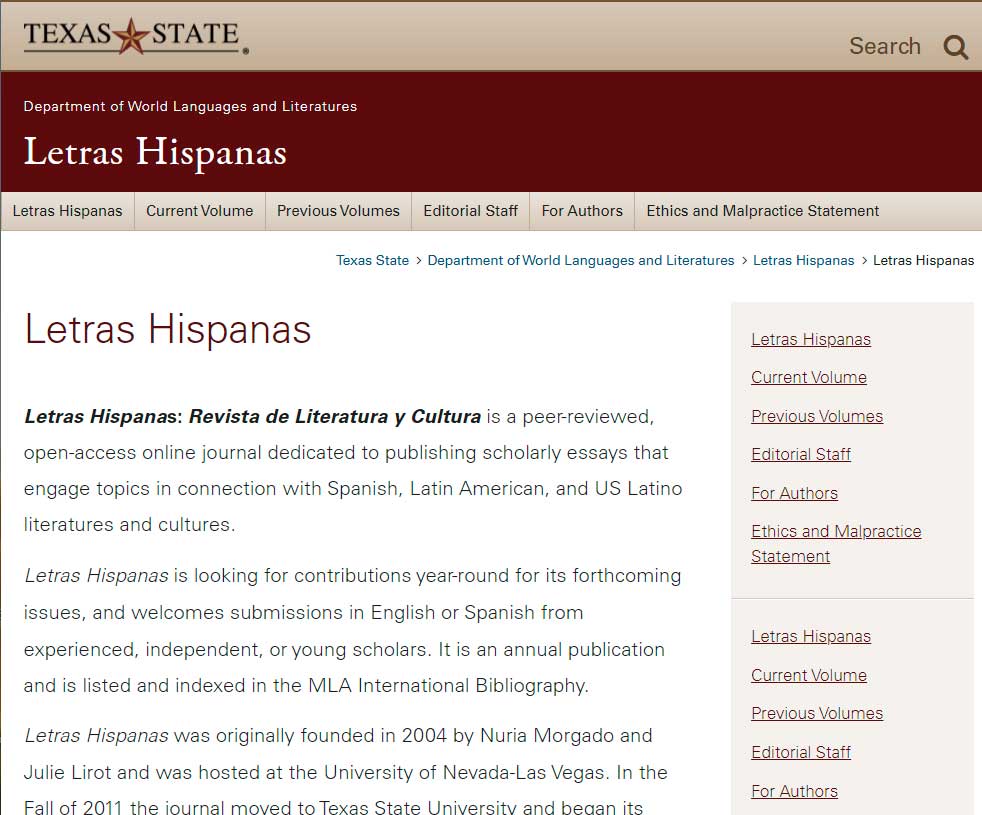Open Letras Hispanas in the second sidebar list
This screenshot has height=815, width=982.
tap(811, 636)
